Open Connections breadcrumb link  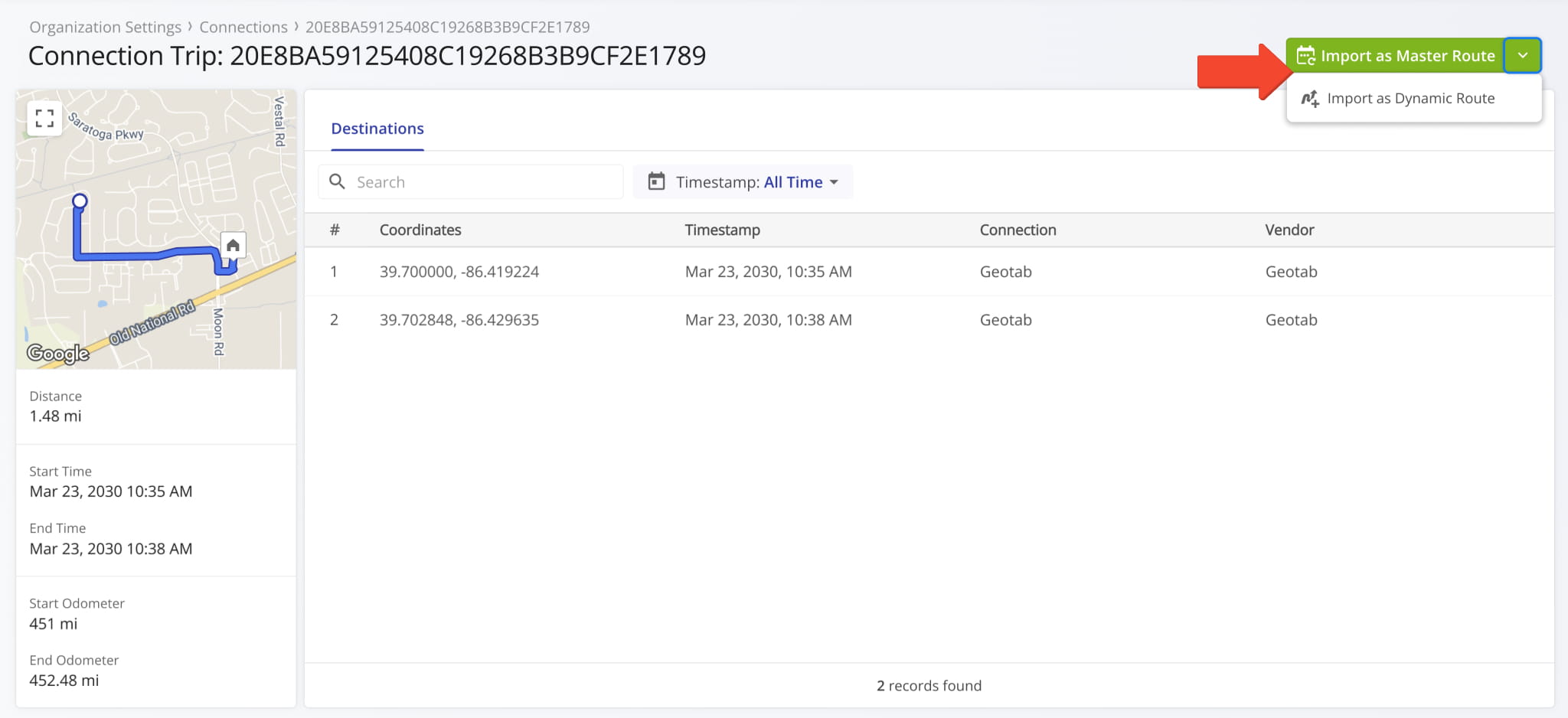click(x=243, y=27)
